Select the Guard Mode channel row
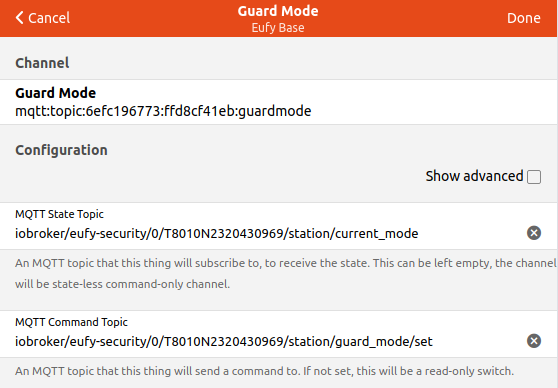 [278, 102]
